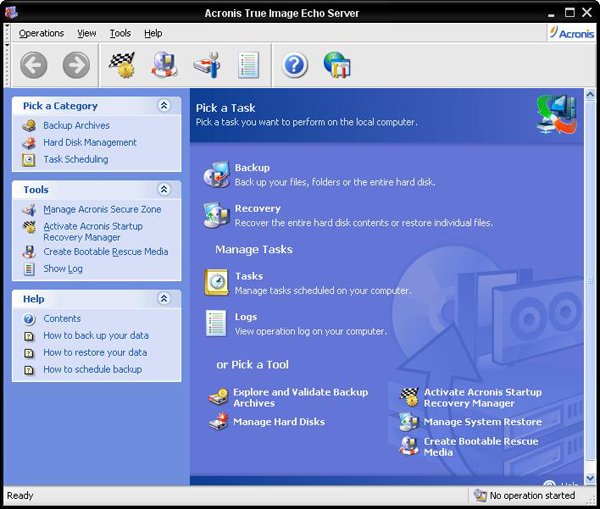
Task: Open the Help menu
Action: click(153, 33)
